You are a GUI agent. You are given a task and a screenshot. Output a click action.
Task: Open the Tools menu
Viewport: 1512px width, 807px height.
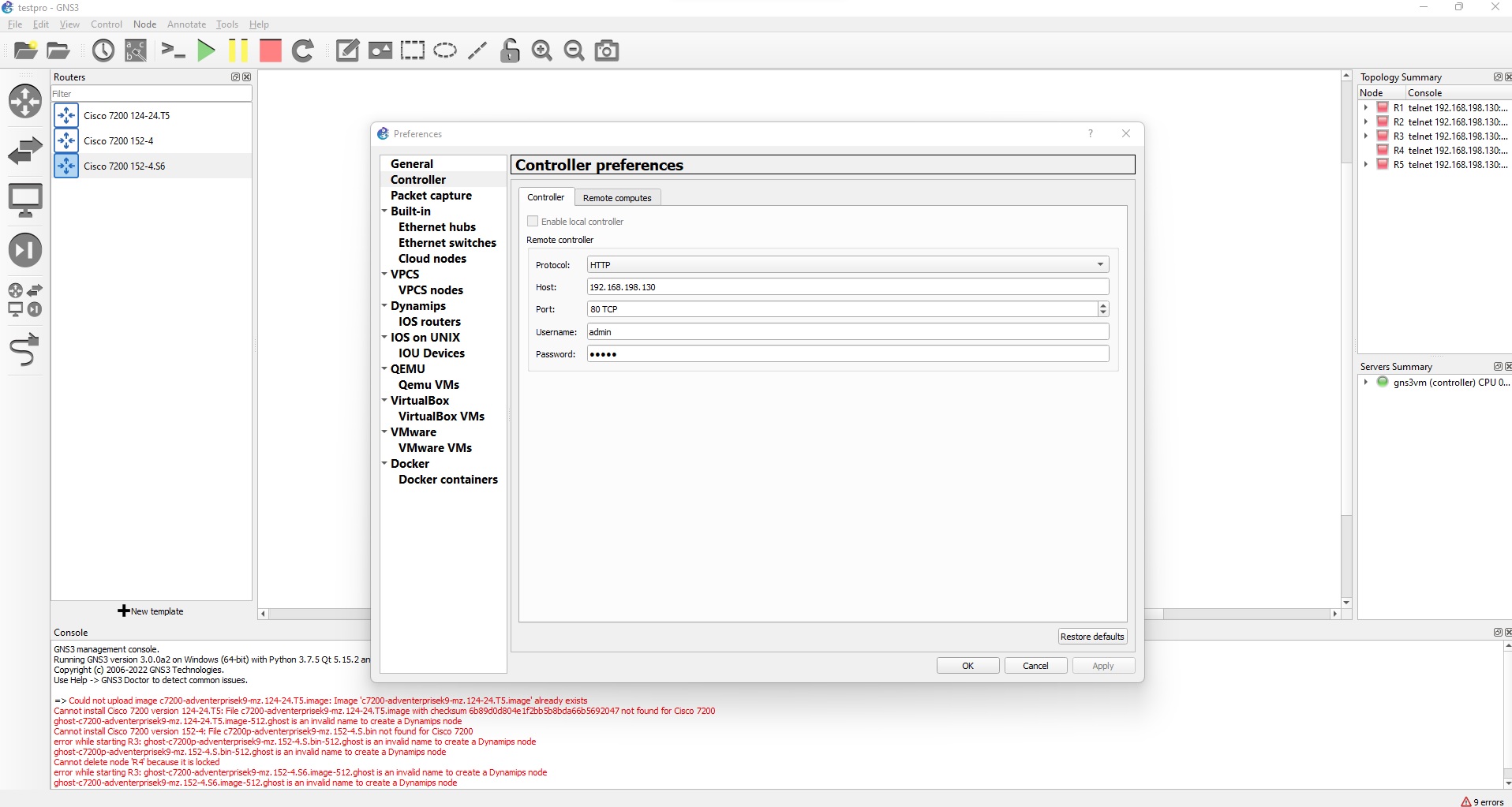tap(227, 24)
